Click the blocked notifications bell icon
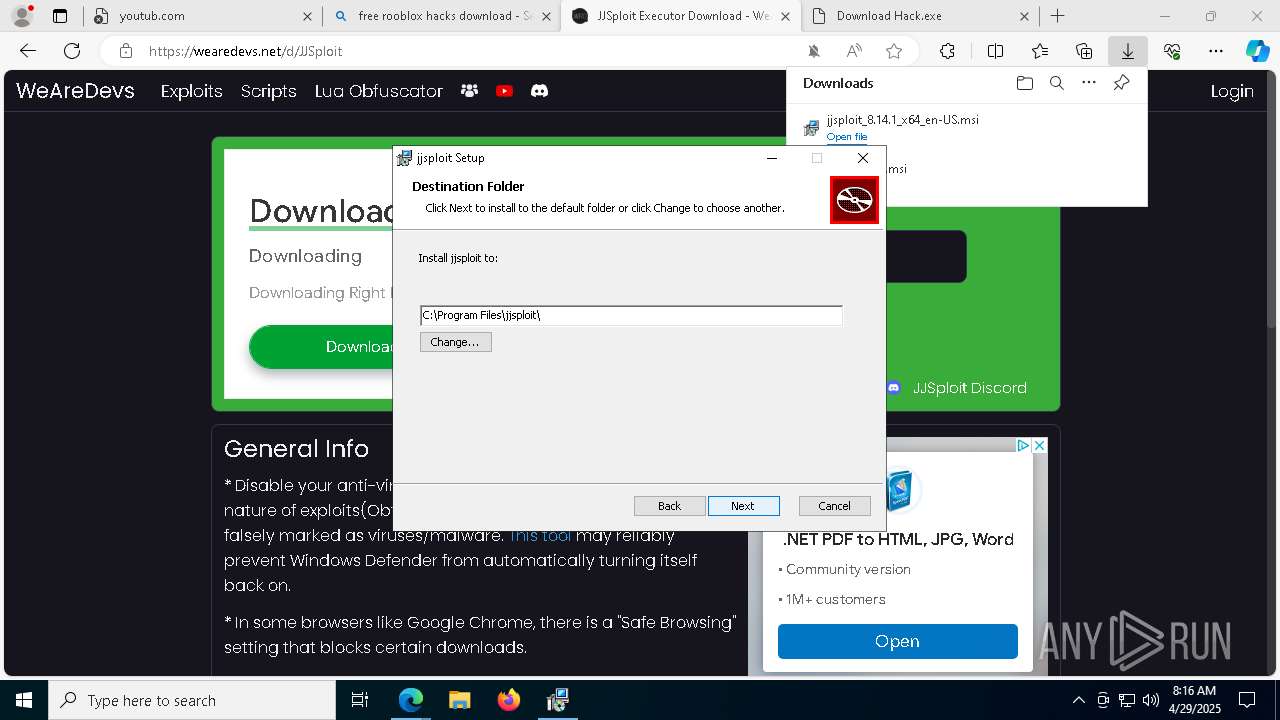Viewport: 1280px width, 720px height. pos(814,51)
